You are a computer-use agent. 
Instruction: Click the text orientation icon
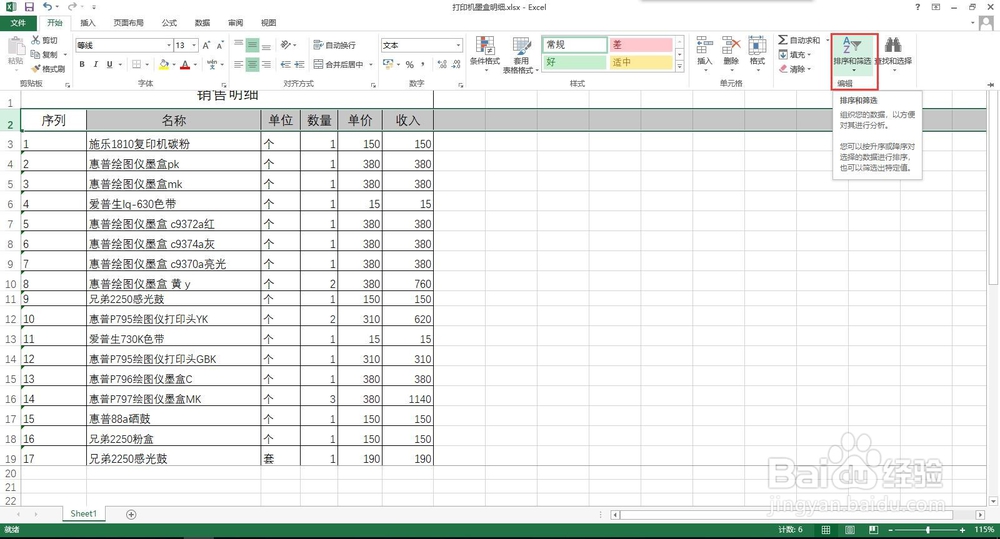(286, 45)
